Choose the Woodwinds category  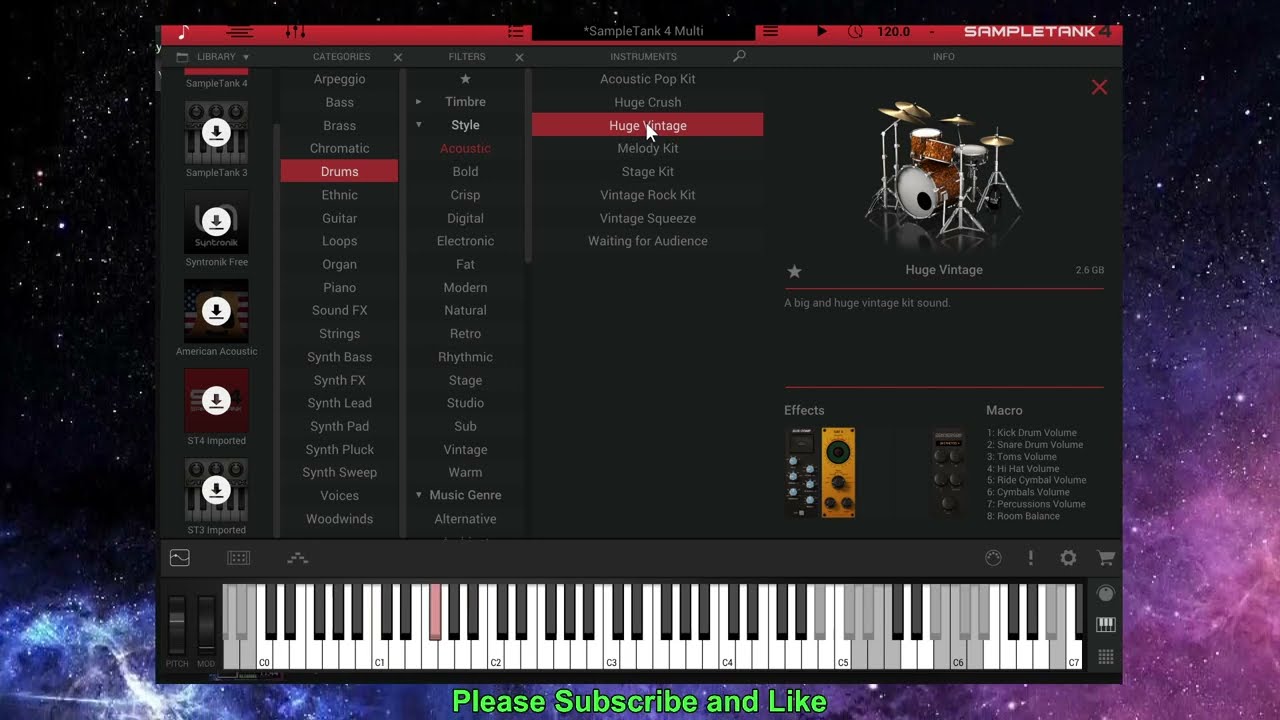tap(339, 519)
